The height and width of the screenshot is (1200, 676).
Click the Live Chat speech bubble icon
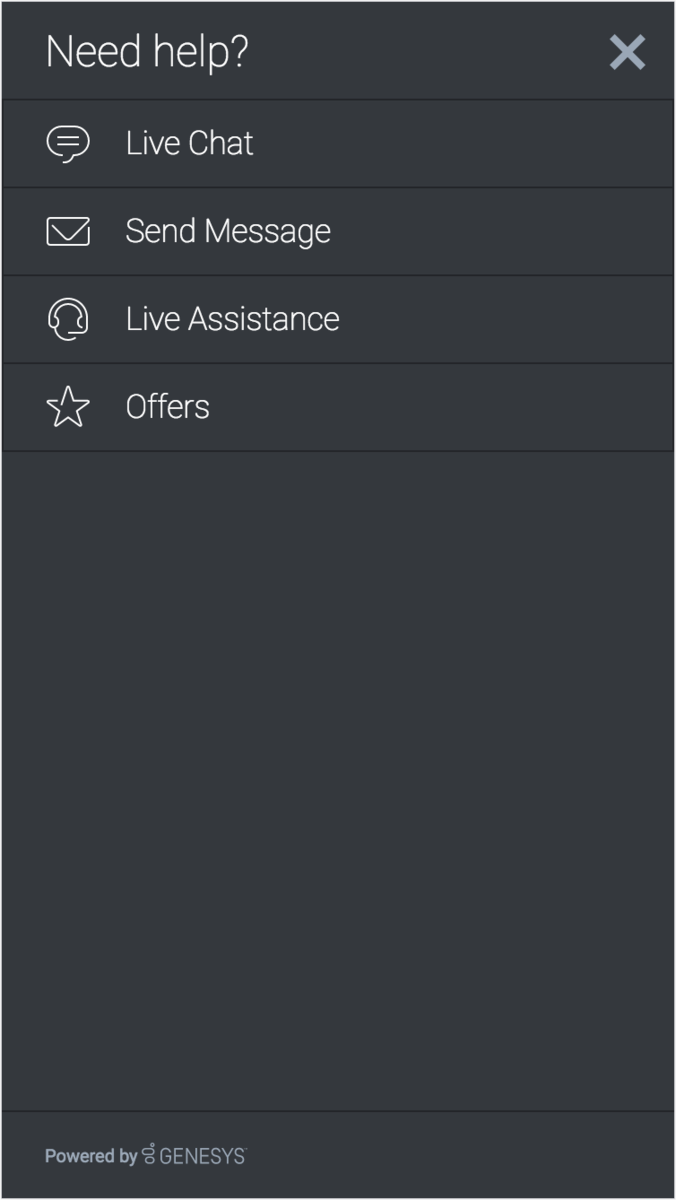tap(68, 144)
